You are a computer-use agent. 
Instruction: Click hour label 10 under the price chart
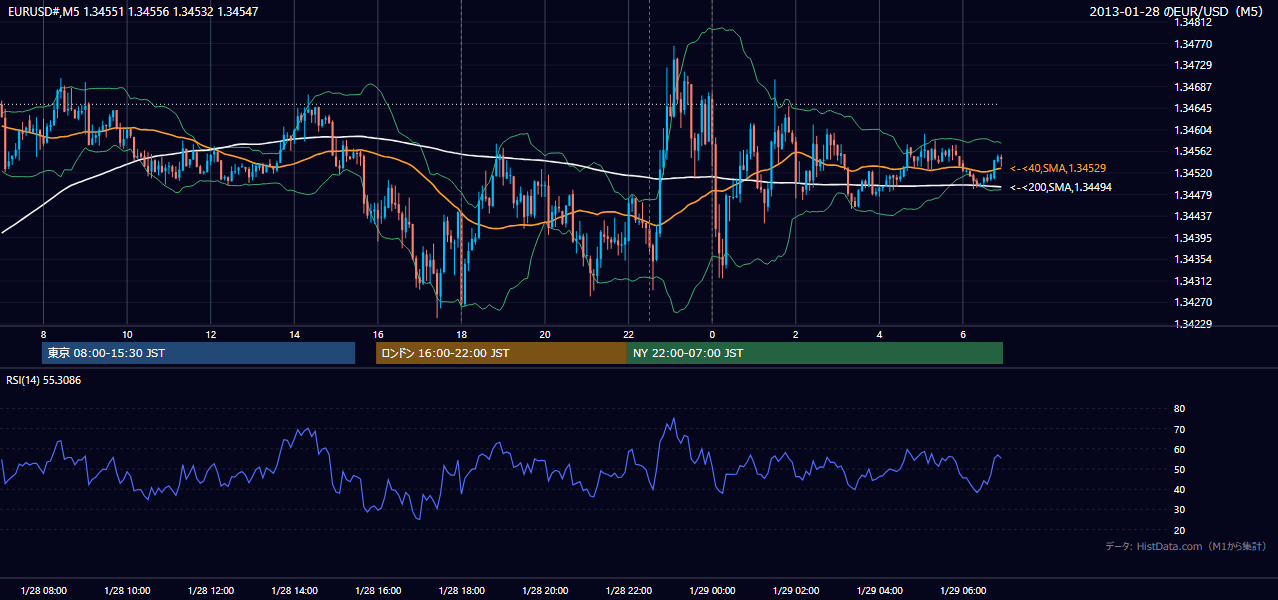click(x=127, y=334)
